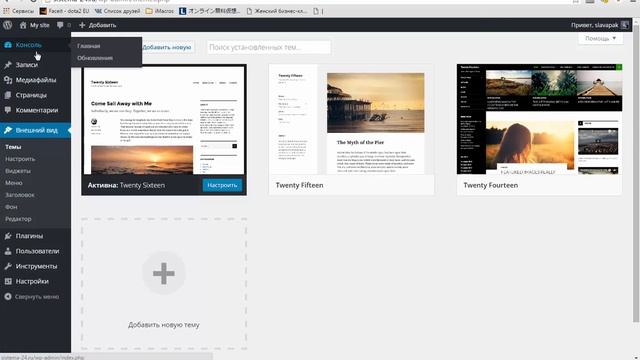Open Заголовок submenu item
Viewport: 640px width, 360px height.
click(20, 195)
